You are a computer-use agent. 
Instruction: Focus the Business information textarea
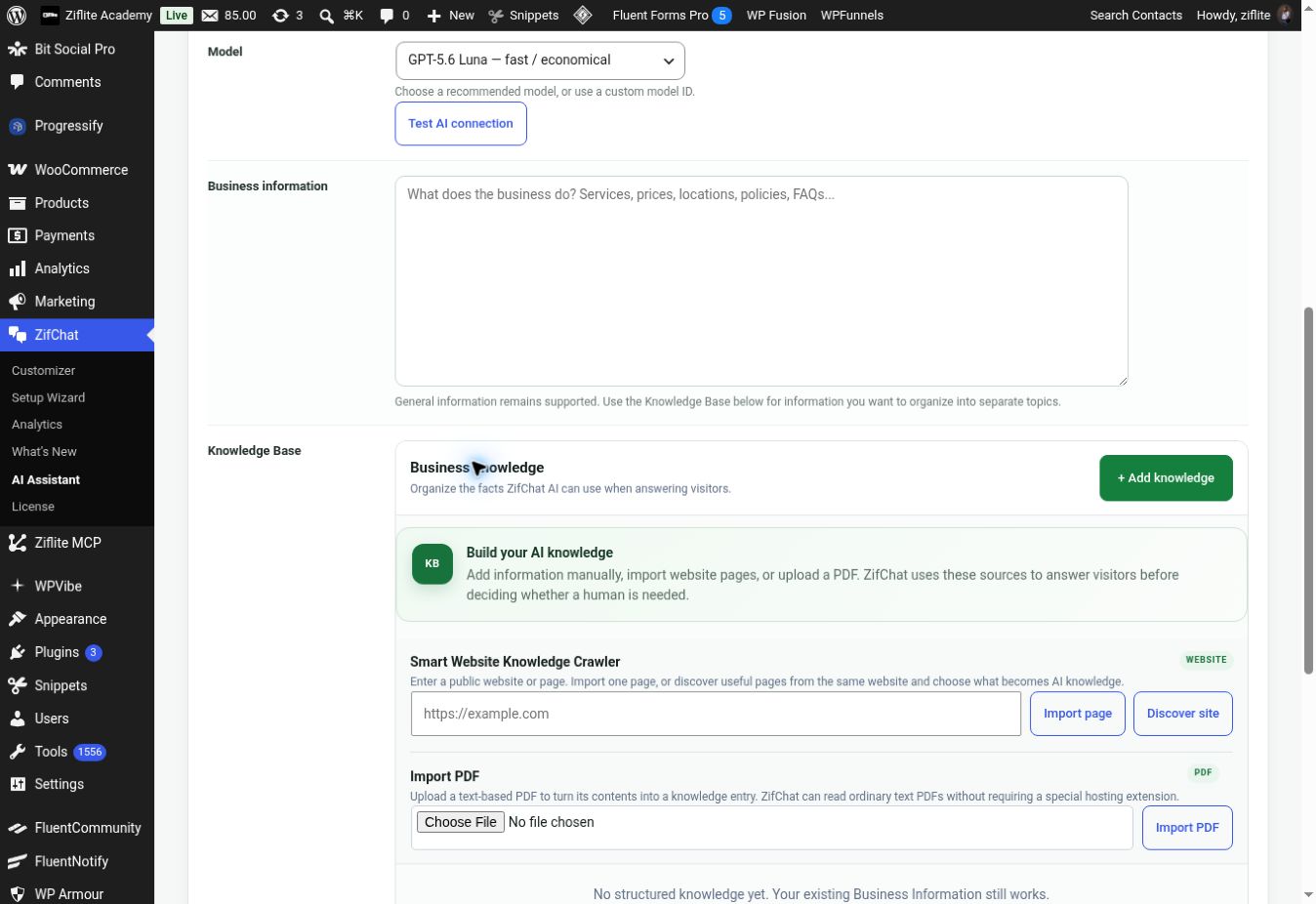coord(761,281)
